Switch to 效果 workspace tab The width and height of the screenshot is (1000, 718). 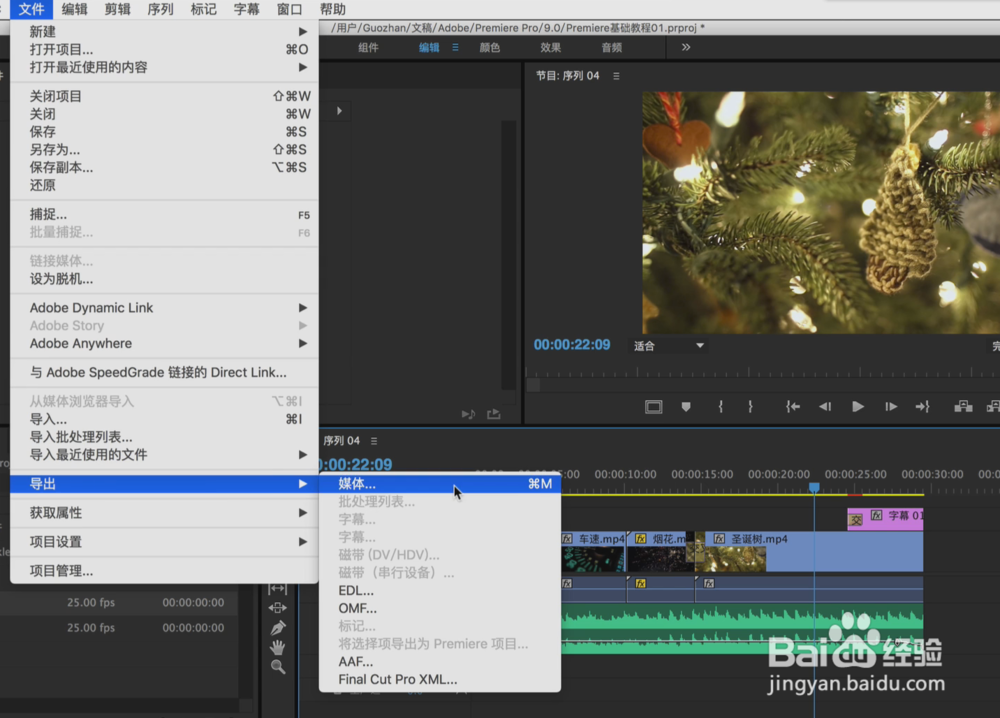(x=550, y=47)
